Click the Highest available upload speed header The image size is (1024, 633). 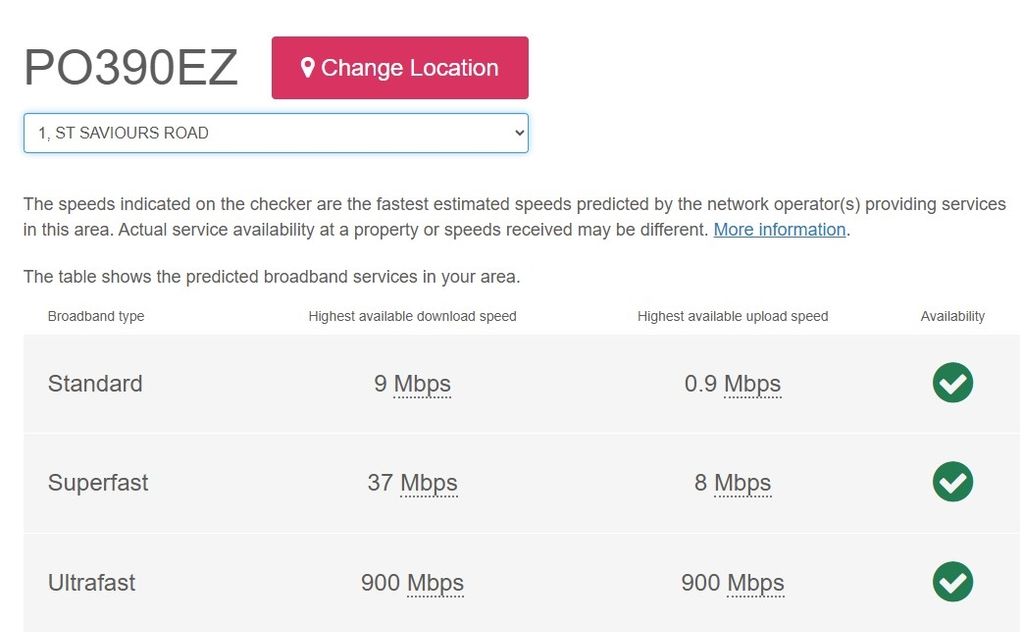[732, 317]
